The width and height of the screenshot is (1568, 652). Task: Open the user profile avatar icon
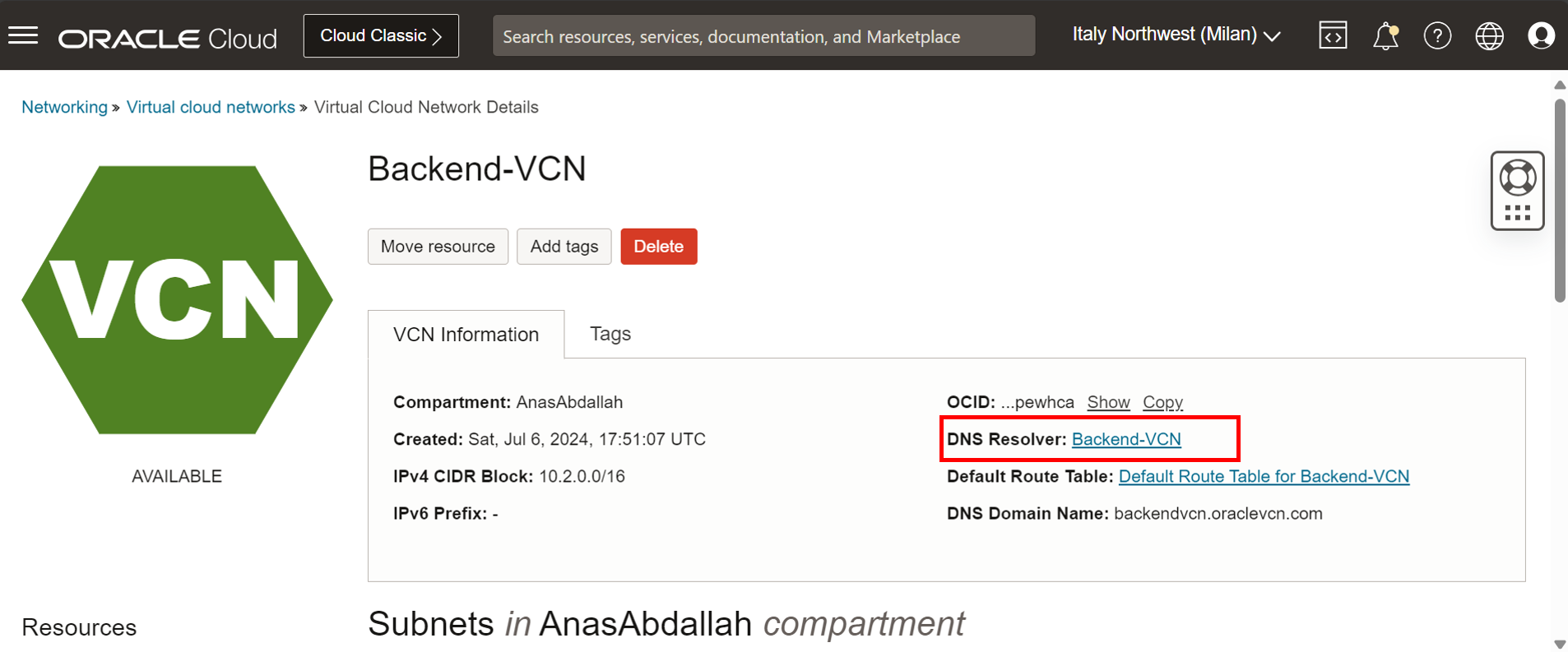tap(1541, 35)
